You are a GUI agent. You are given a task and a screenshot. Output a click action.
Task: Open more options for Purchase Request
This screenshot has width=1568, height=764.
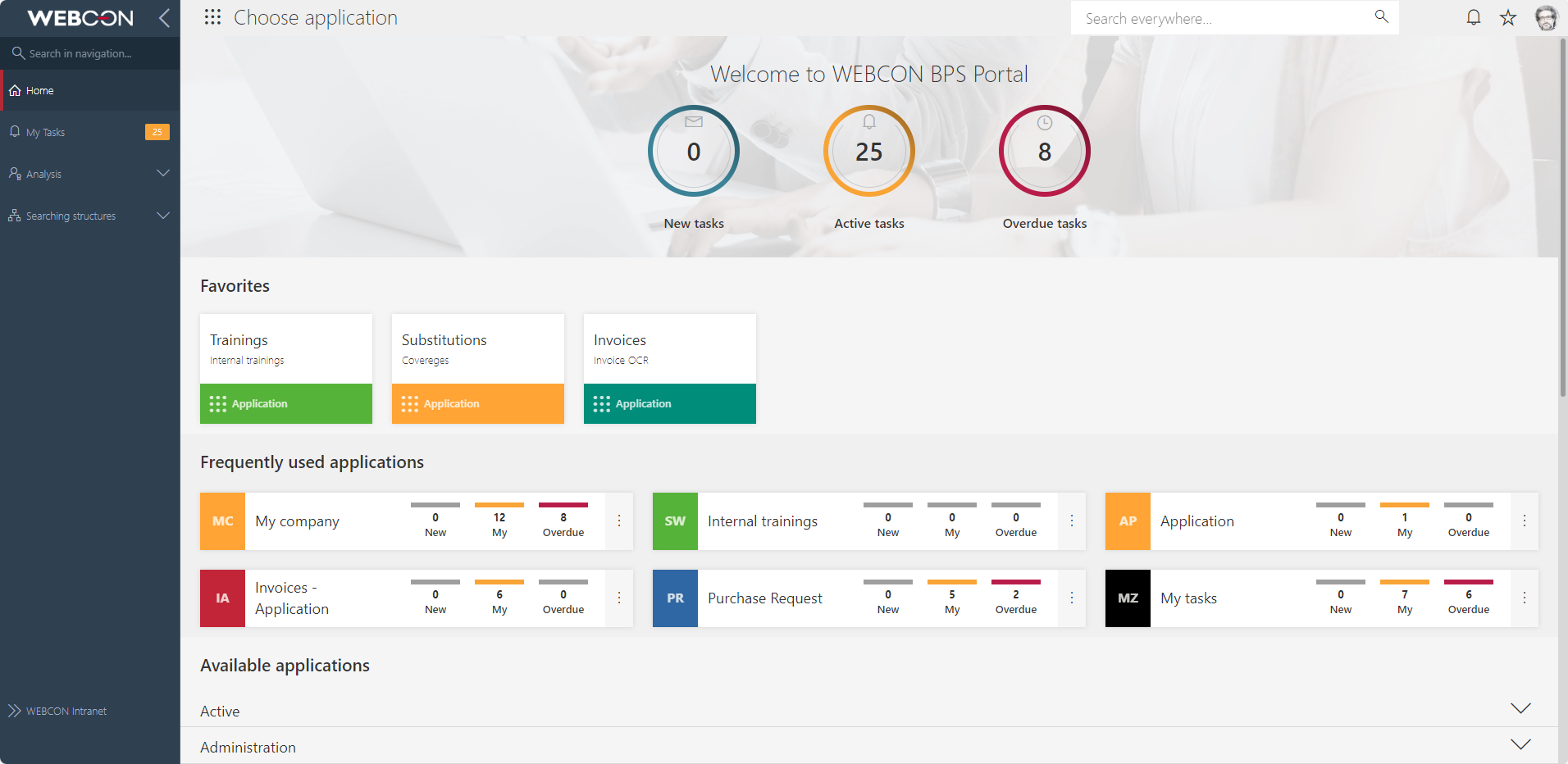pyautogui.click(x=1072, y=598)
